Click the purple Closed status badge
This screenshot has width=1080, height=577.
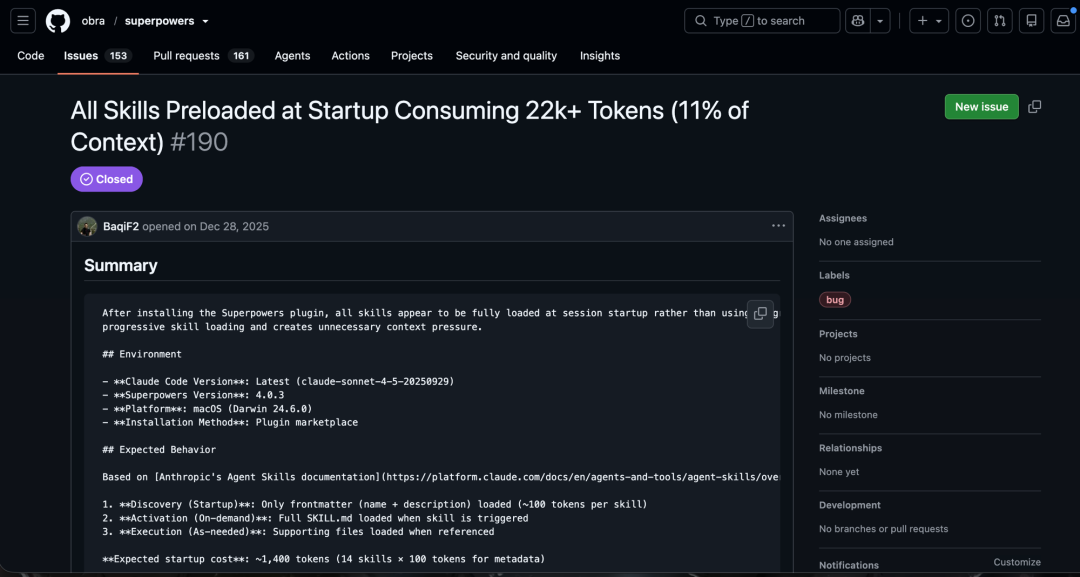point(107,179)
